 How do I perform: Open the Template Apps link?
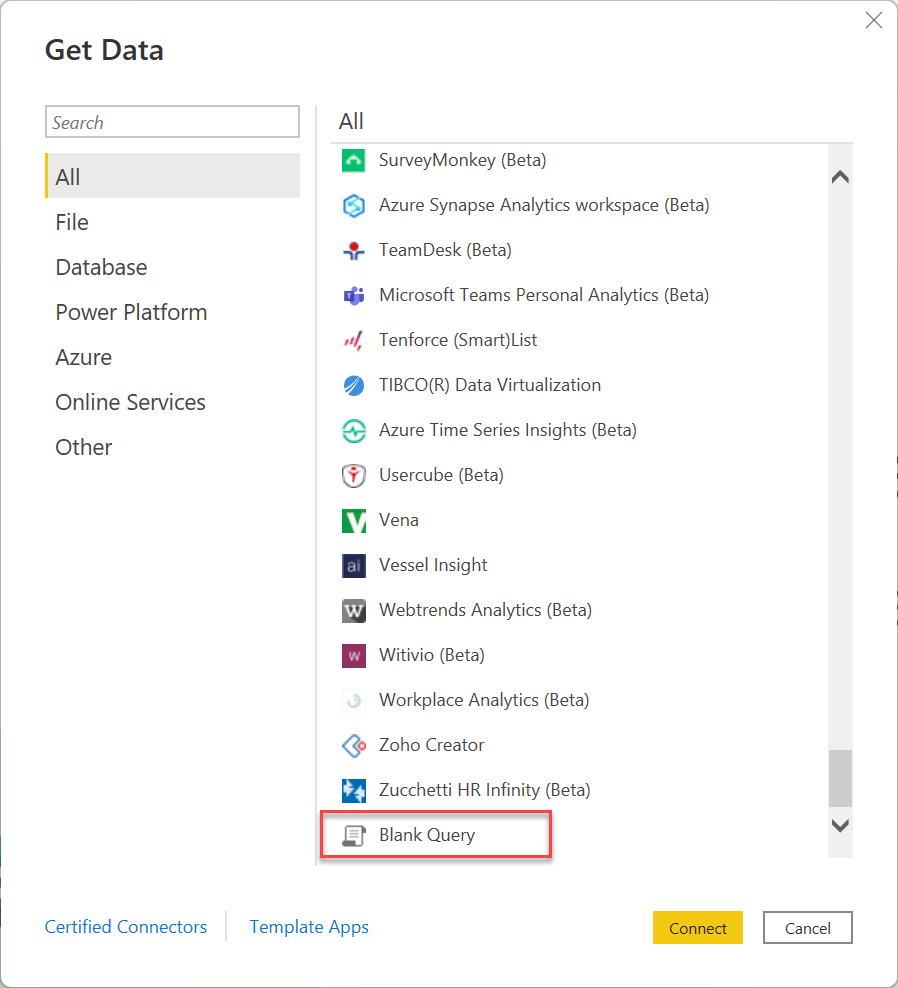(x=309, y=927)
